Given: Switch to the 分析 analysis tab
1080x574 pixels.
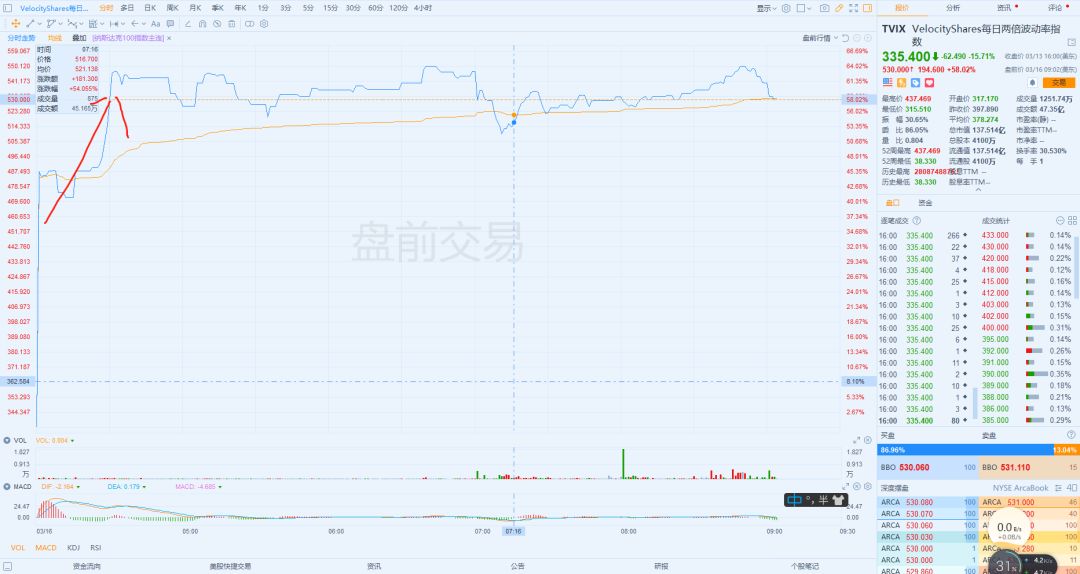Looking at the screenshot, I should (953, 8).
